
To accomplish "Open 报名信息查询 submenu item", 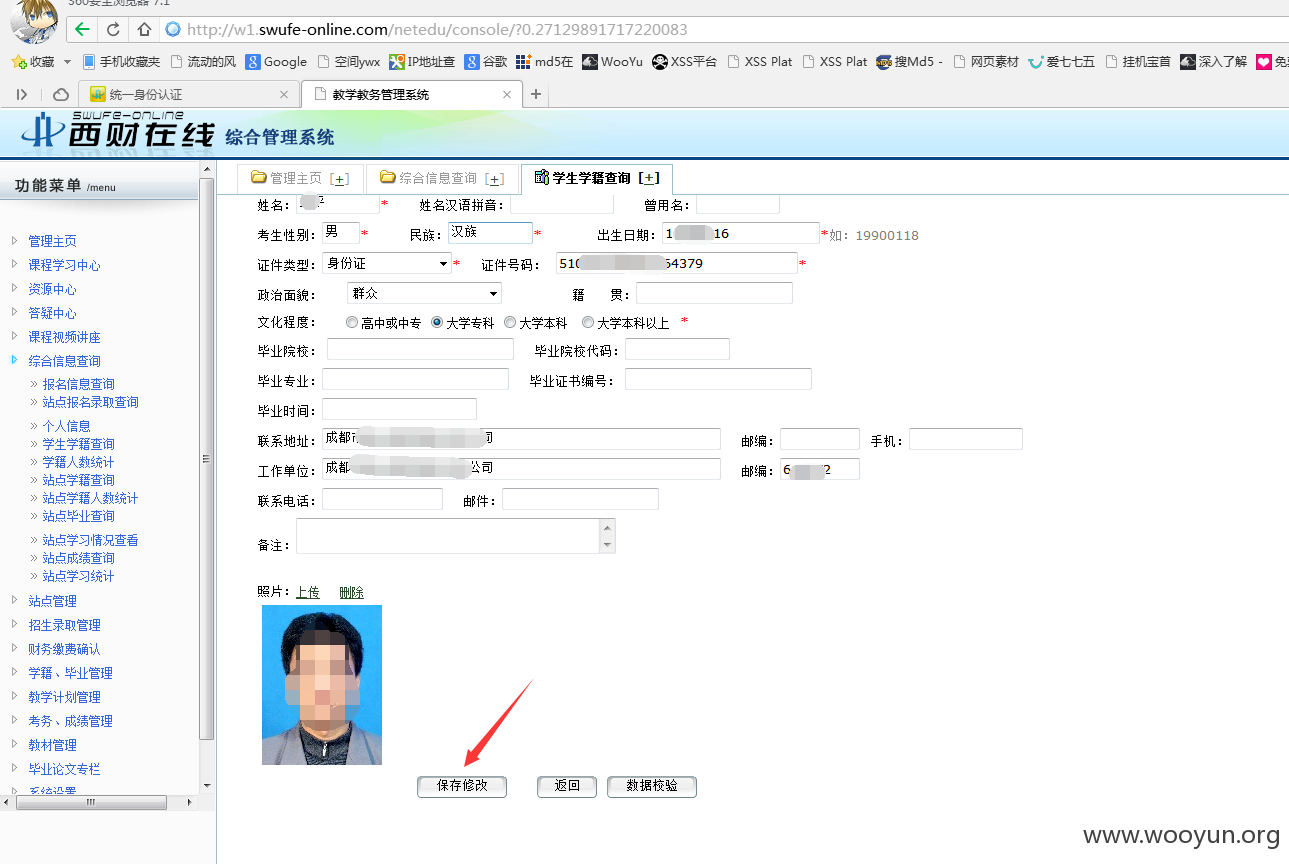I will (78, 384).
